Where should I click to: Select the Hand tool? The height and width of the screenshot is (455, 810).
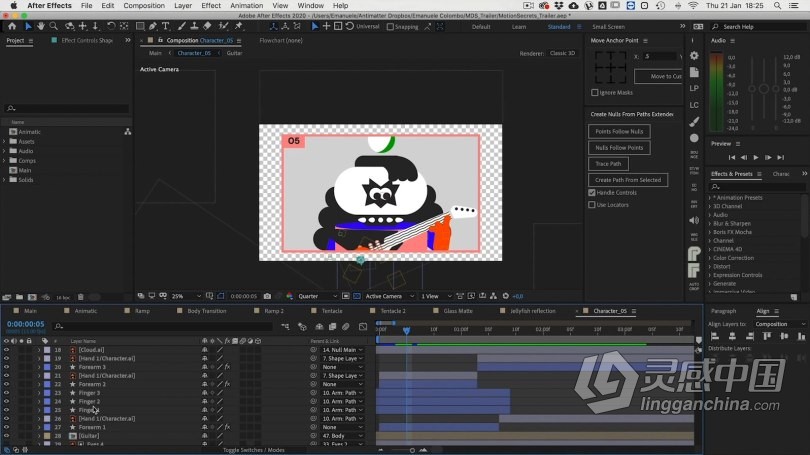coord(40,26)
